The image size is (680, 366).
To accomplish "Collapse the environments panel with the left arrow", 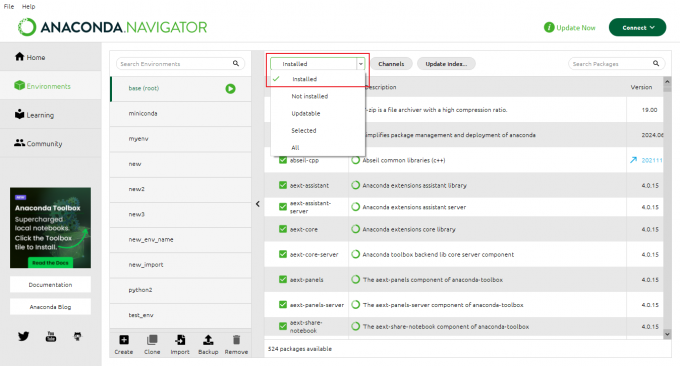I will click(258, 204).
